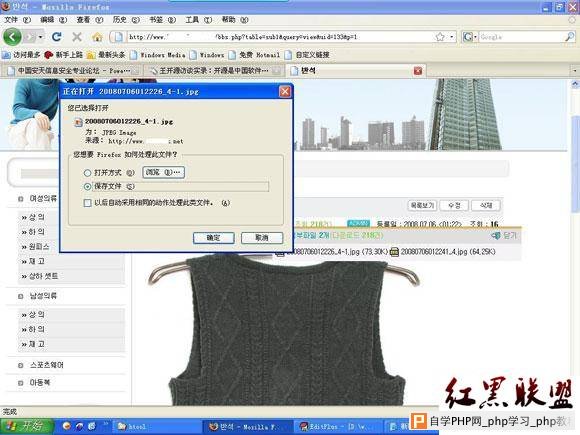Open the 书签 bookmarks menu
Image resolution: width=580 pixels, height=435 pixels.
coord(162,20)
